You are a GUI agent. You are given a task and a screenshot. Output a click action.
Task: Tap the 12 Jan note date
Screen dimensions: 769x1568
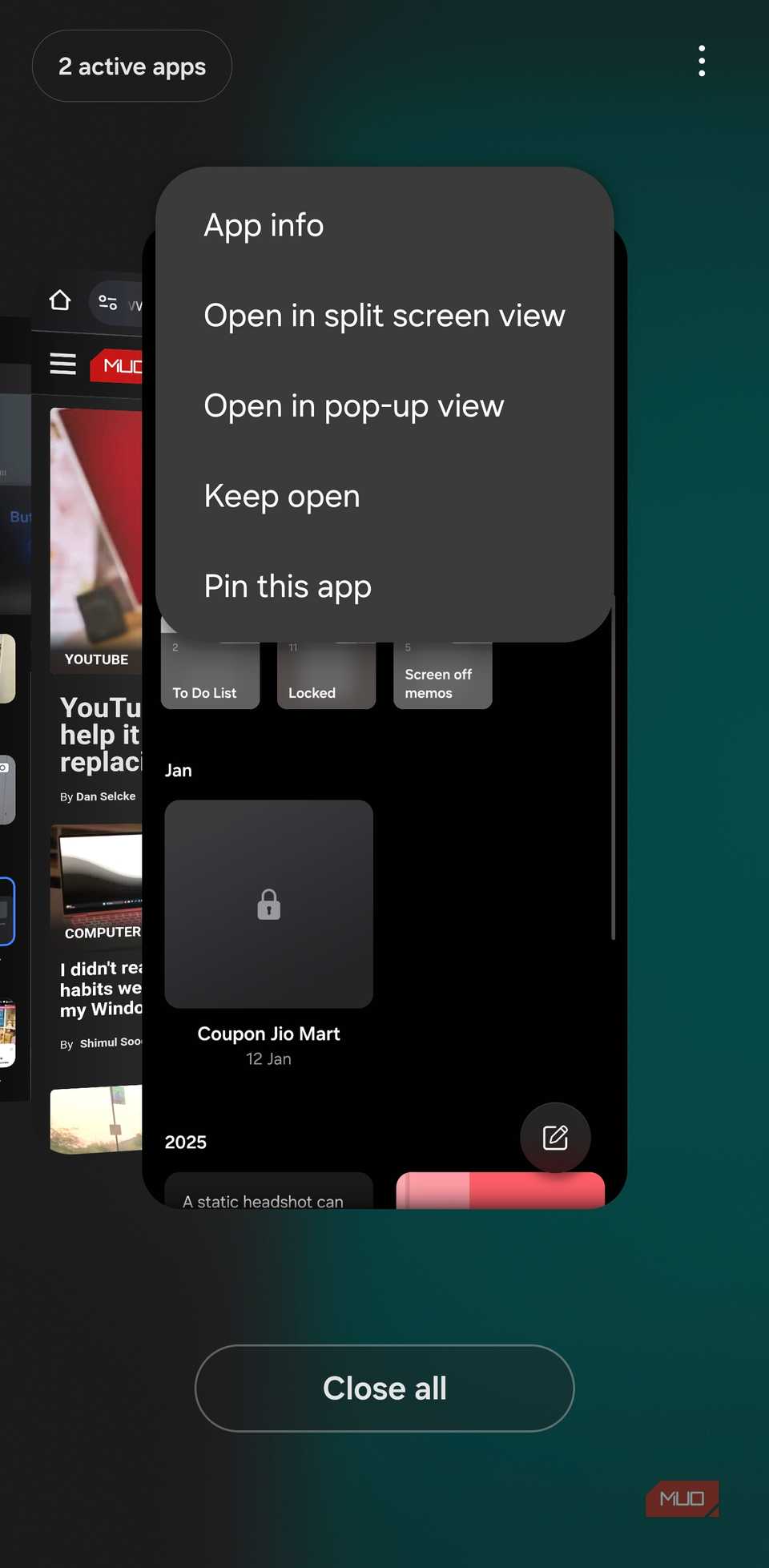[x=268, y=1058]
